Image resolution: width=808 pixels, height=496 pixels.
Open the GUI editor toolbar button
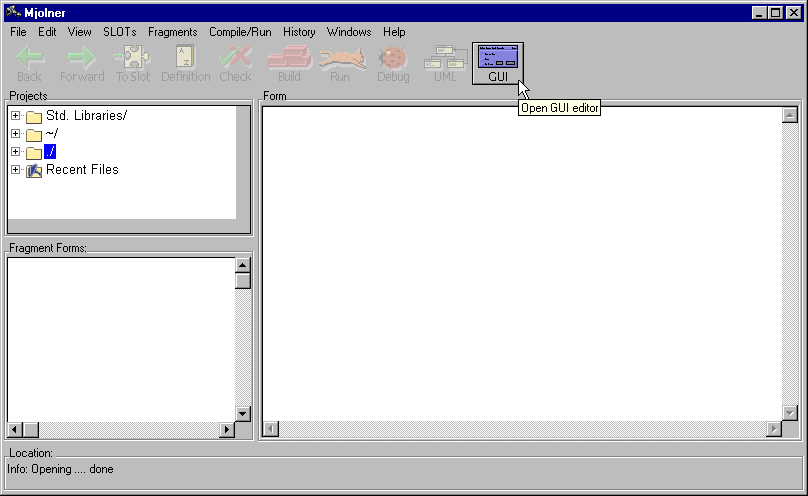pos(498,63)
